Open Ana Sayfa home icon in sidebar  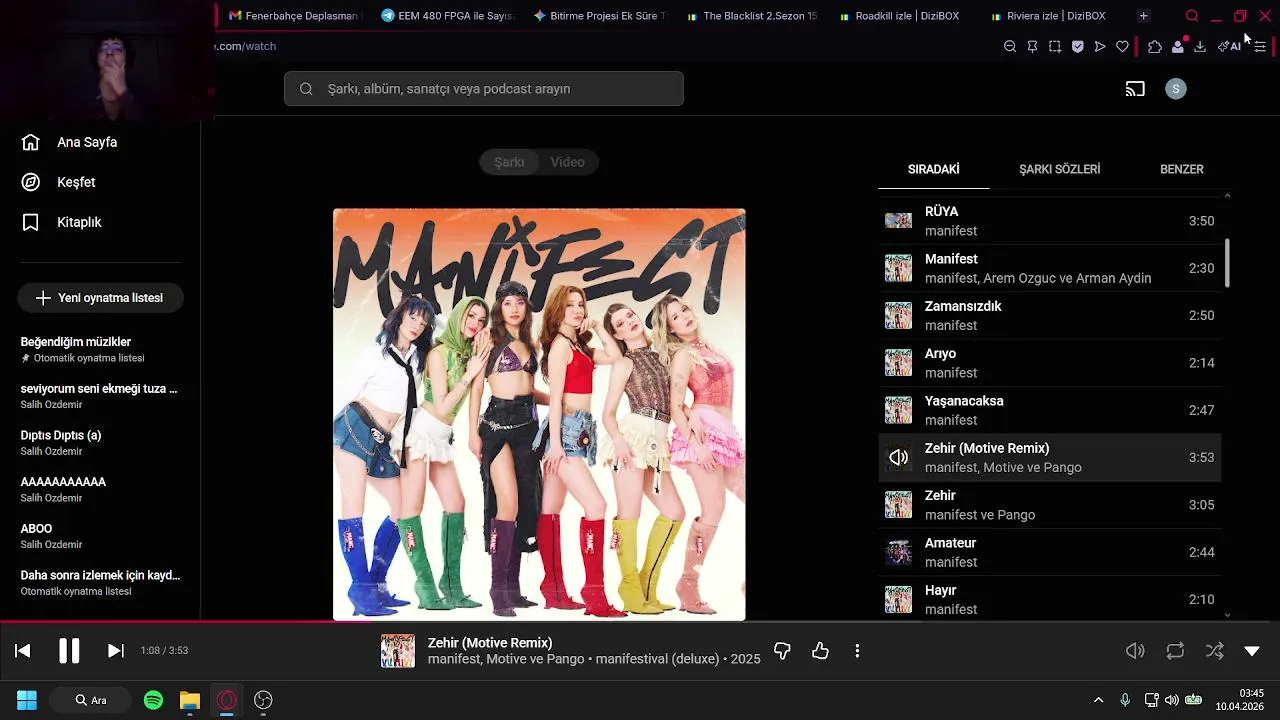coord(31,142)
